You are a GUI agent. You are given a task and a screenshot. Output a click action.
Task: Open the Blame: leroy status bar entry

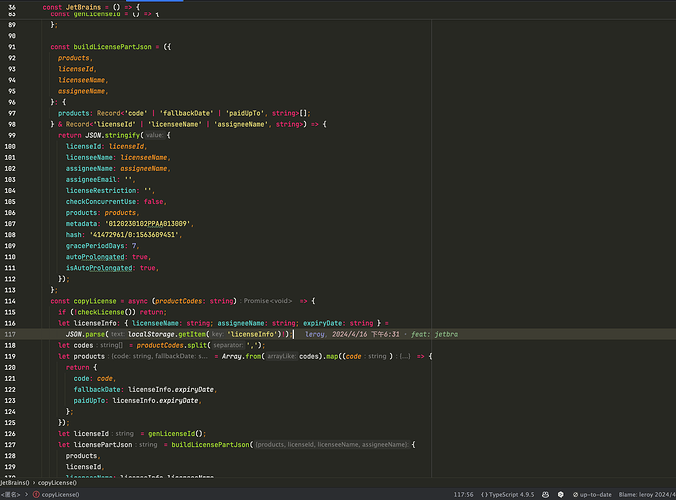coord(647,494)
